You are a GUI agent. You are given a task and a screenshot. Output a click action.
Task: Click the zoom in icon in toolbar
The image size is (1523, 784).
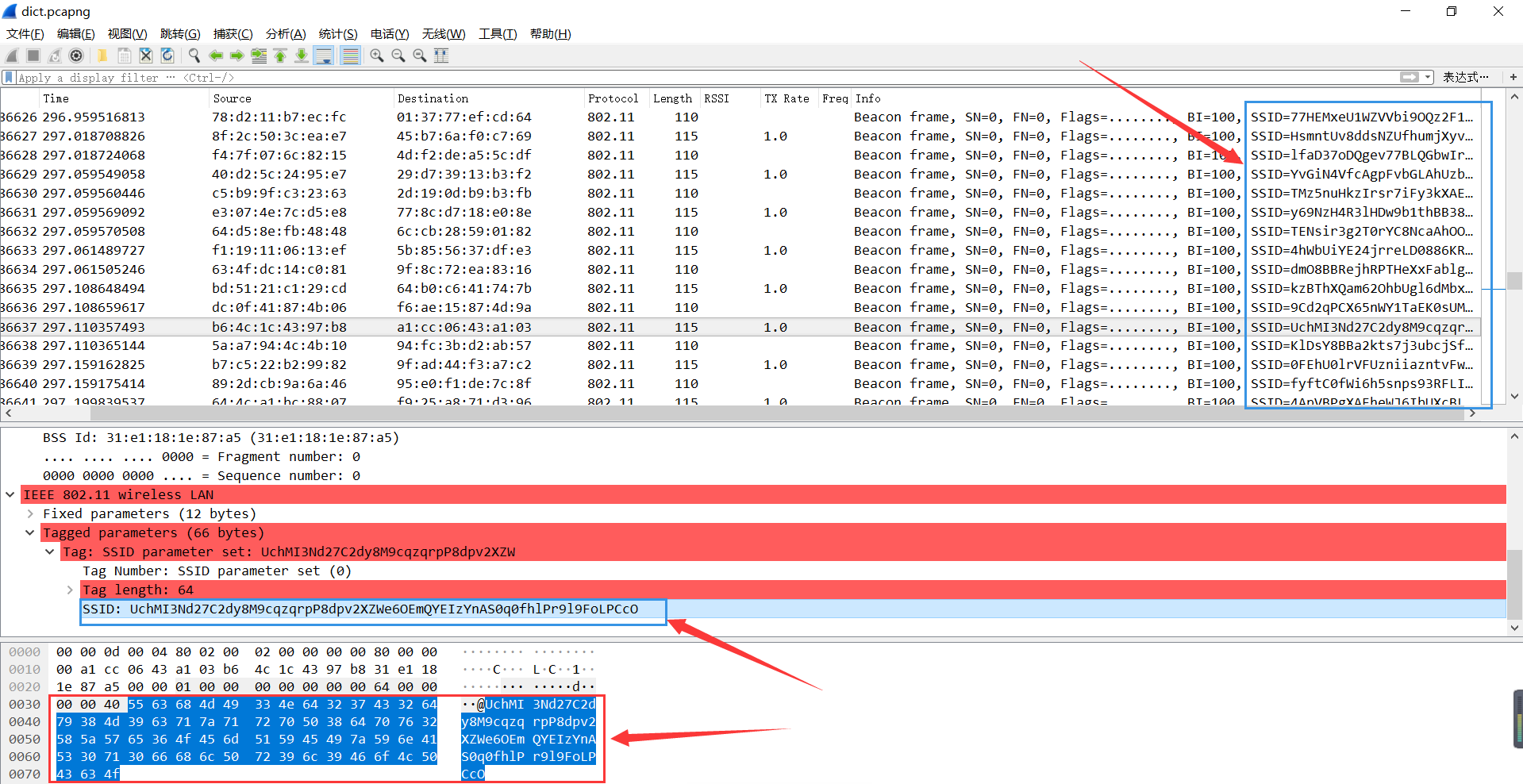point(377,56)
